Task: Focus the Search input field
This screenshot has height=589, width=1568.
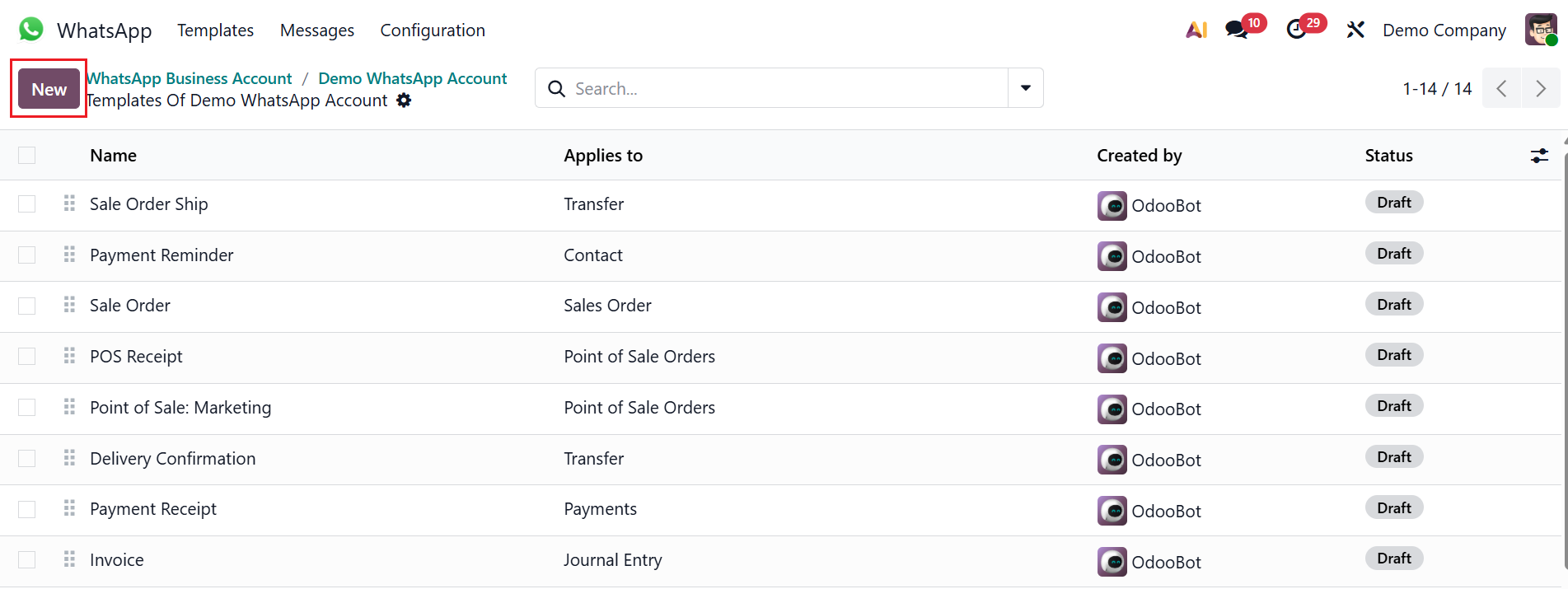Action: (783, 88)
